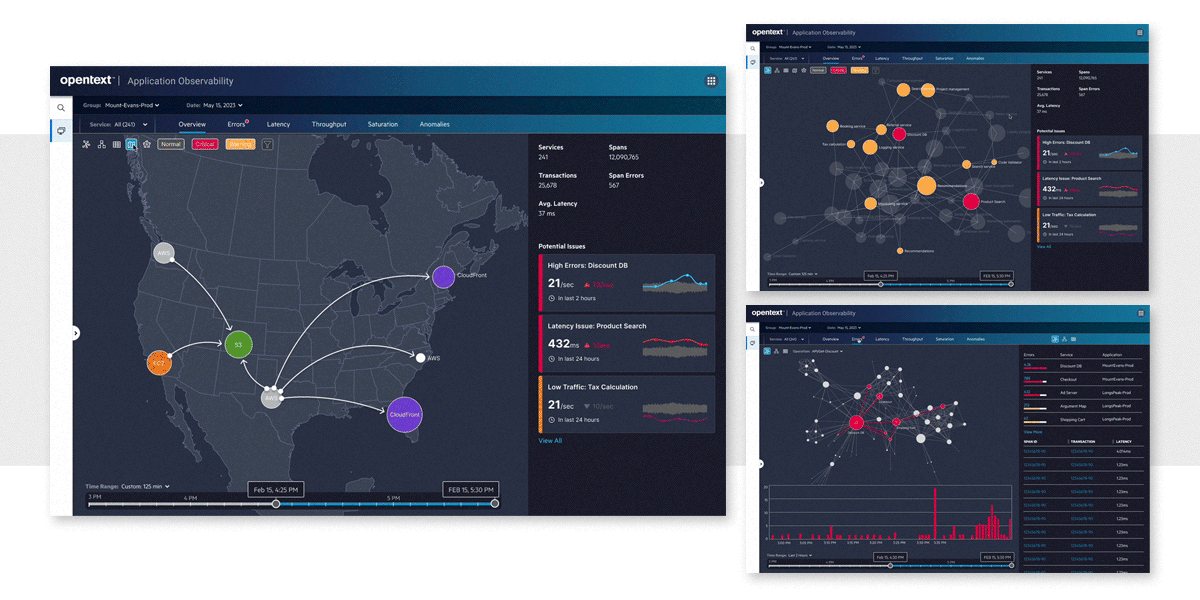Click the gray AWS node in the northwest

click(x=164, y=253)
